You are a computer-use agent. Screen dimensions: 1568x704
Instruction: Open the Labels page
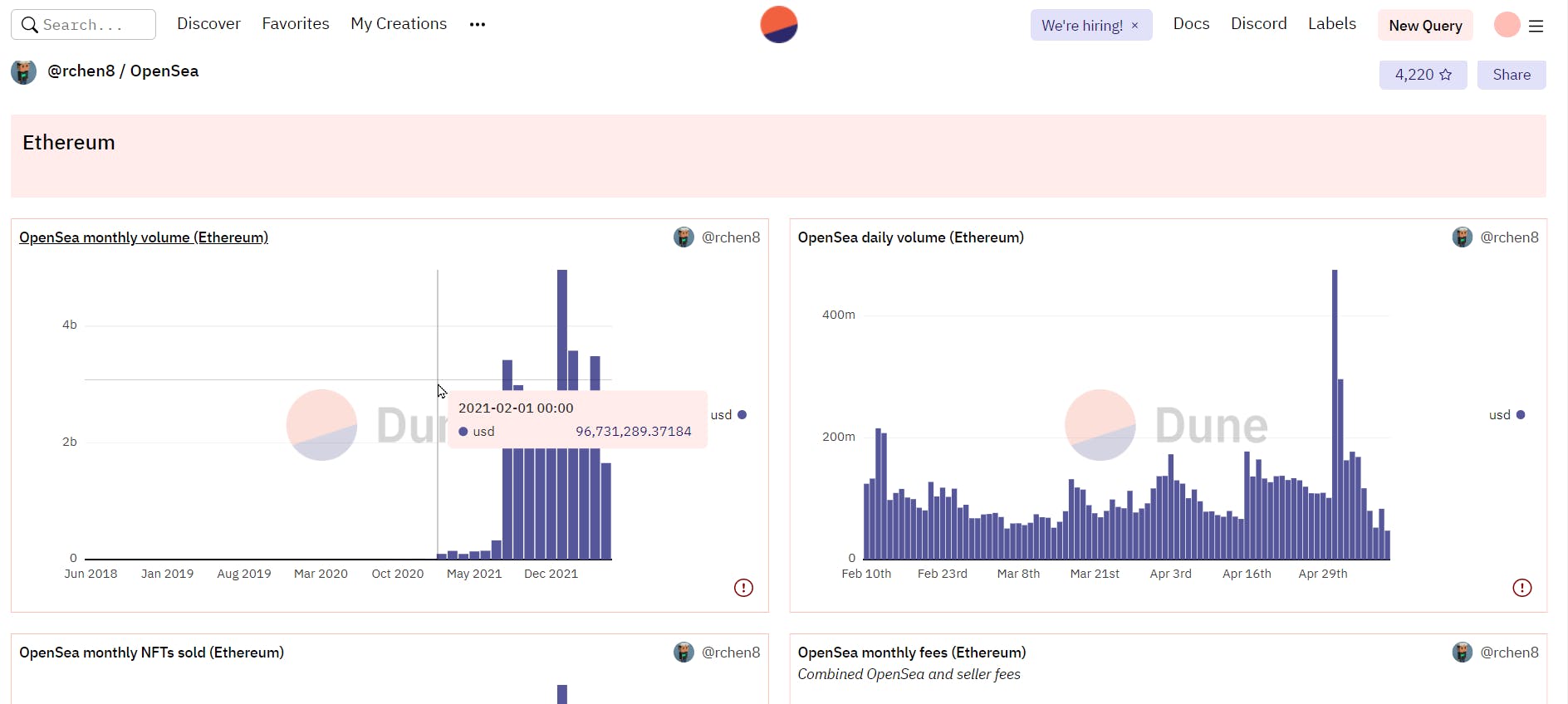(x=1332, y=24)
